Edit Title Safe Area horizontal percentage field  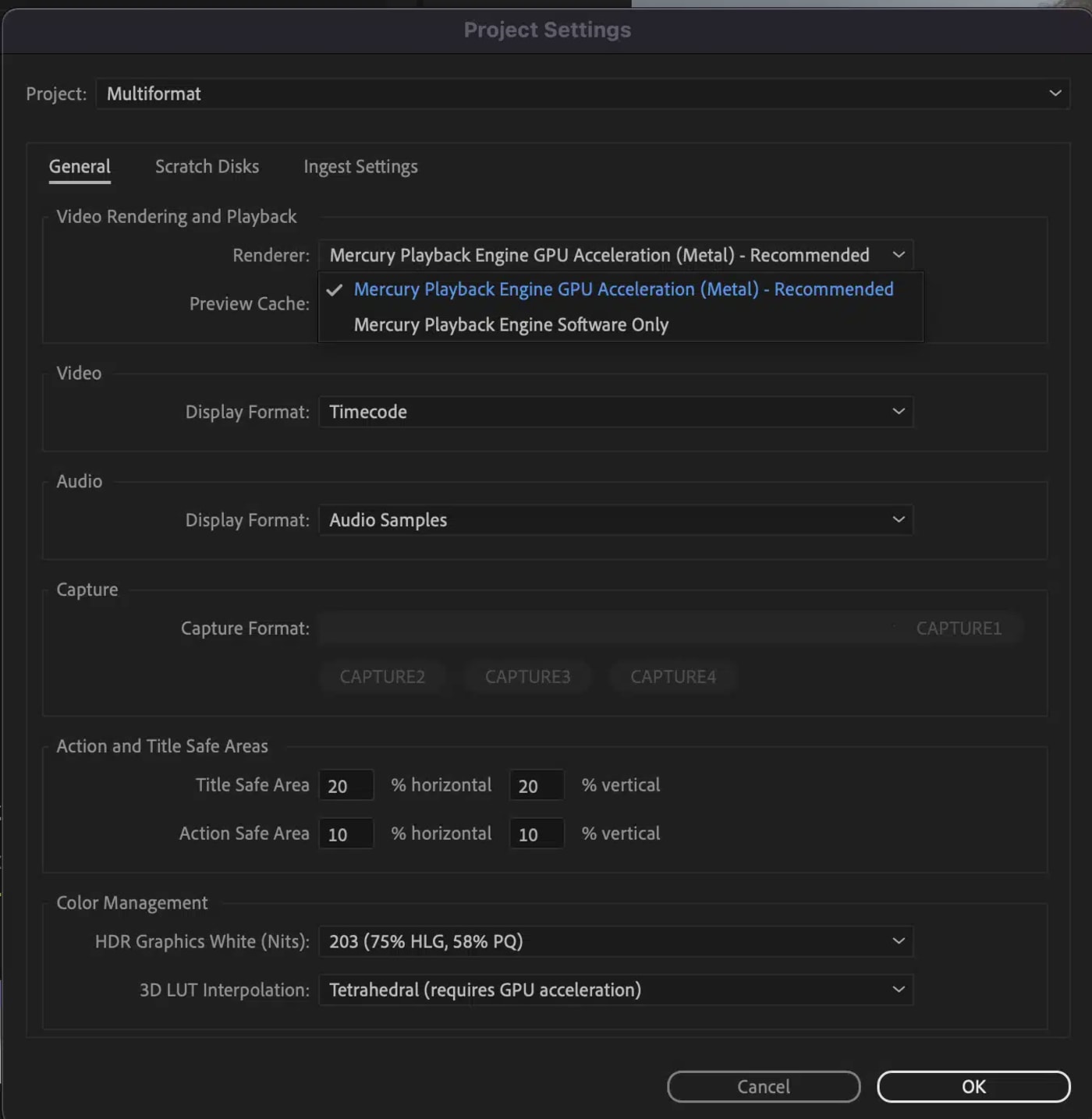346,785
